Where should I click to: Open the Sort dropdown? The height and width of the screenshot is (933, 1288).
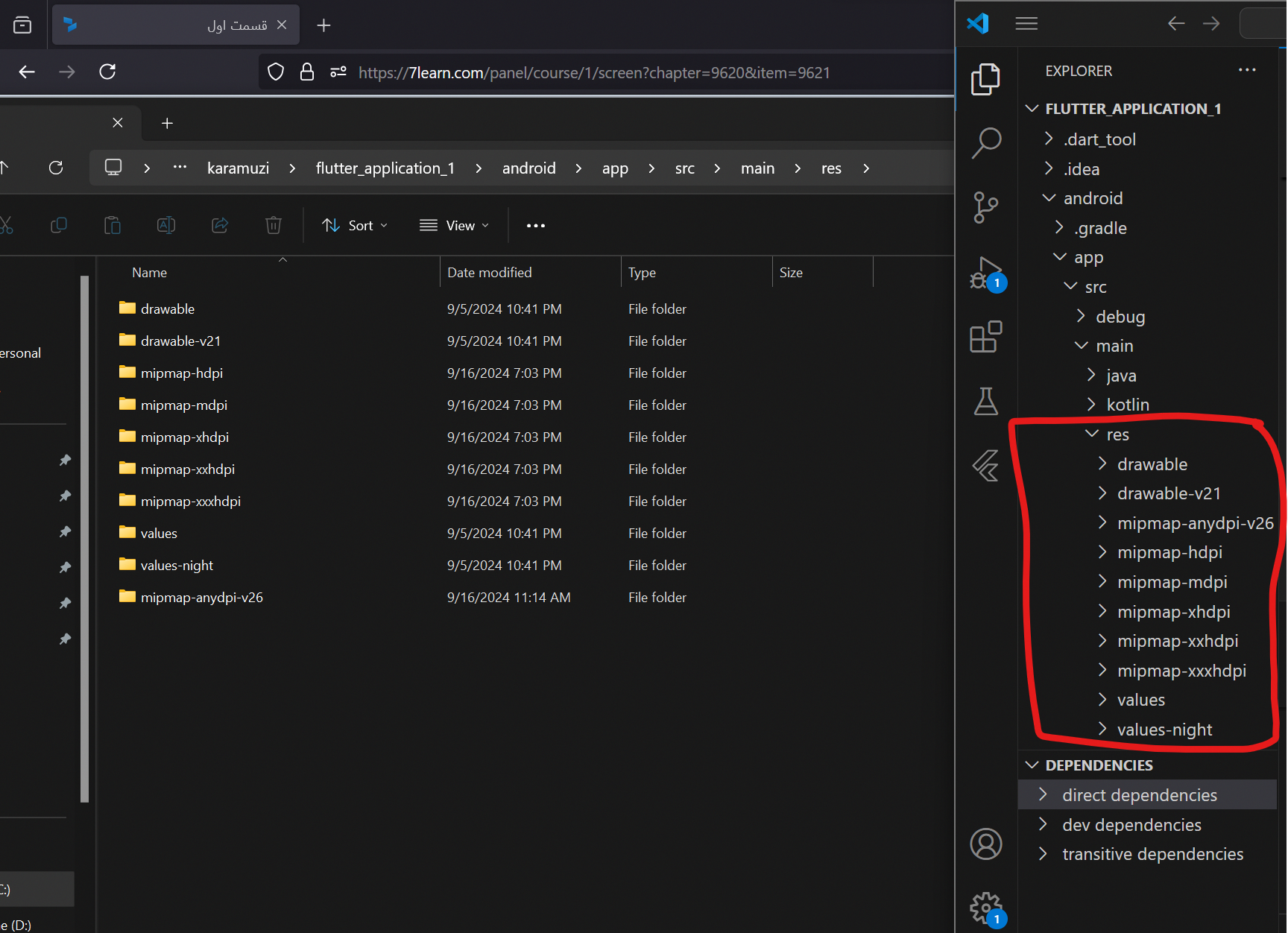[355, 225]
